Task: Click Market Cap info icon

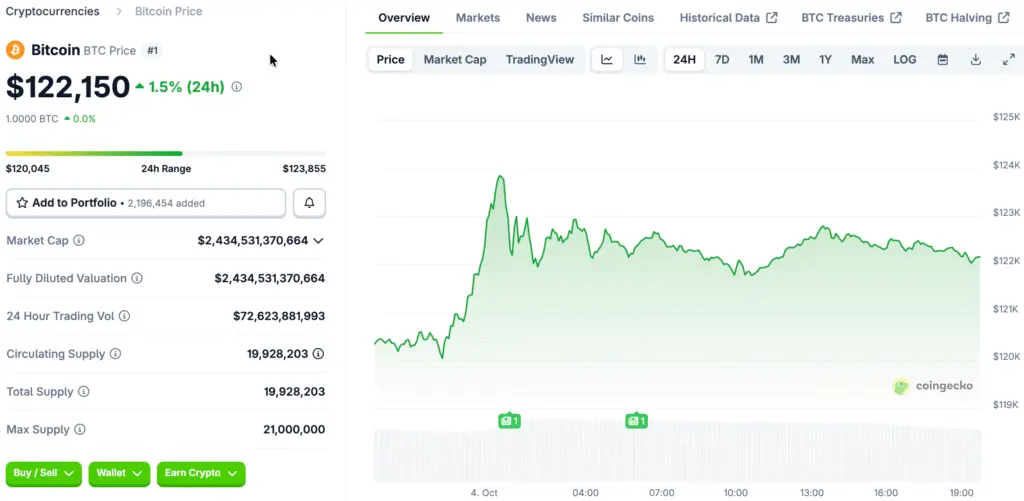Action: (x=79, y=241)
